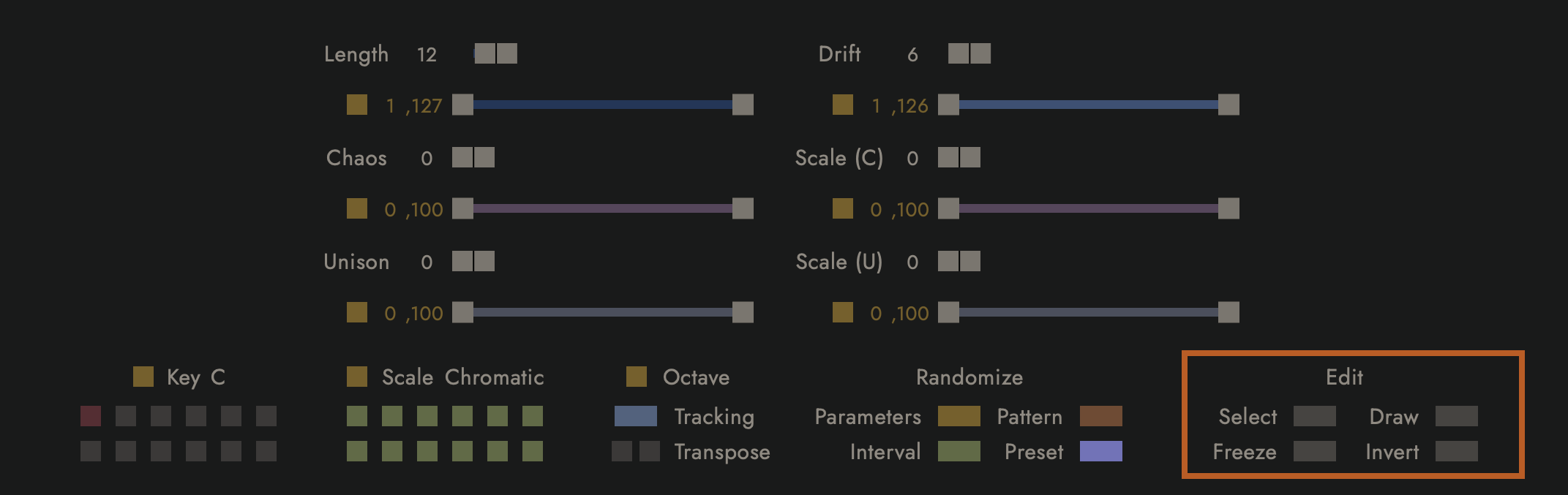The image size is (1568, 495).
Task: Enable Tracking with its blue swatch
Action: tap(637, 417)
